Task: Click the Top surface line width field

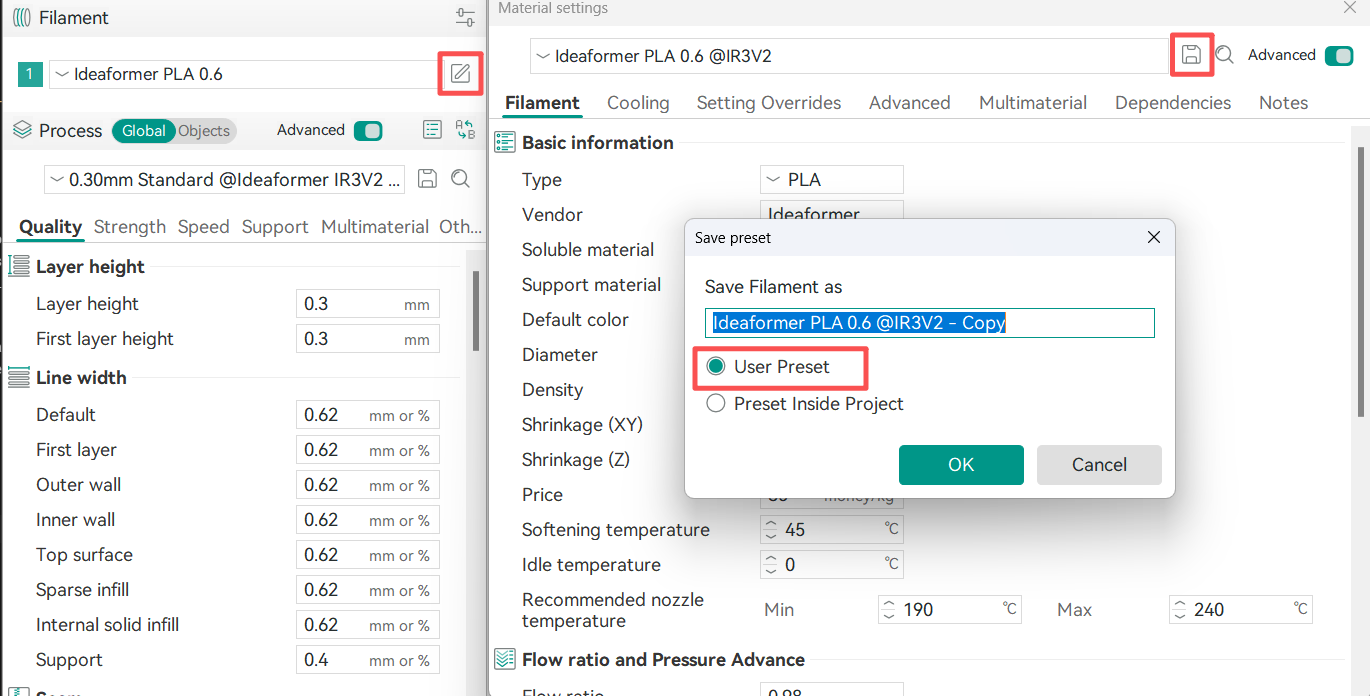Action: (368, 555)
